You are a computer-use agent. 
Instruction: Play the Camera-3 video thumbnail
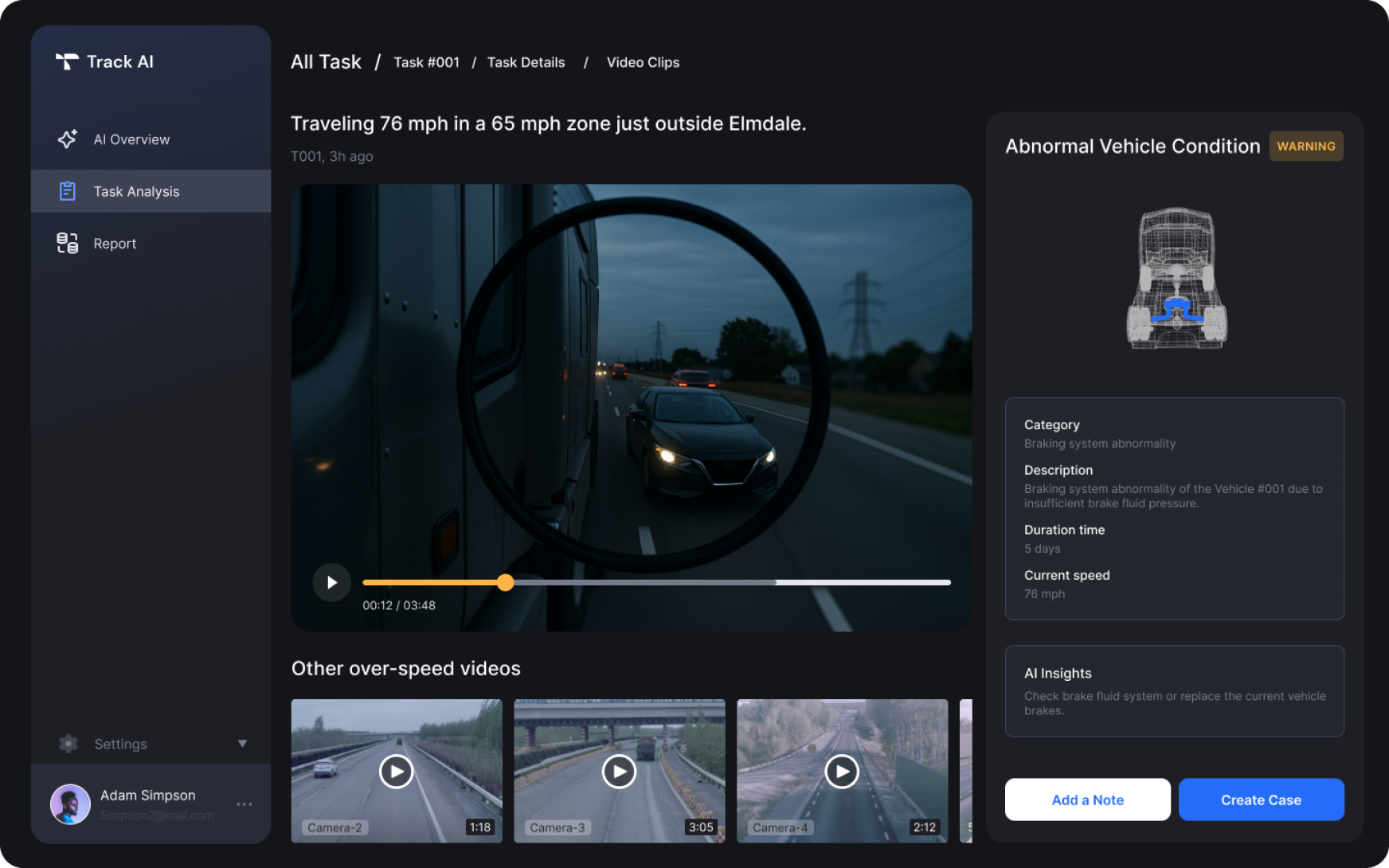(619, 771)
